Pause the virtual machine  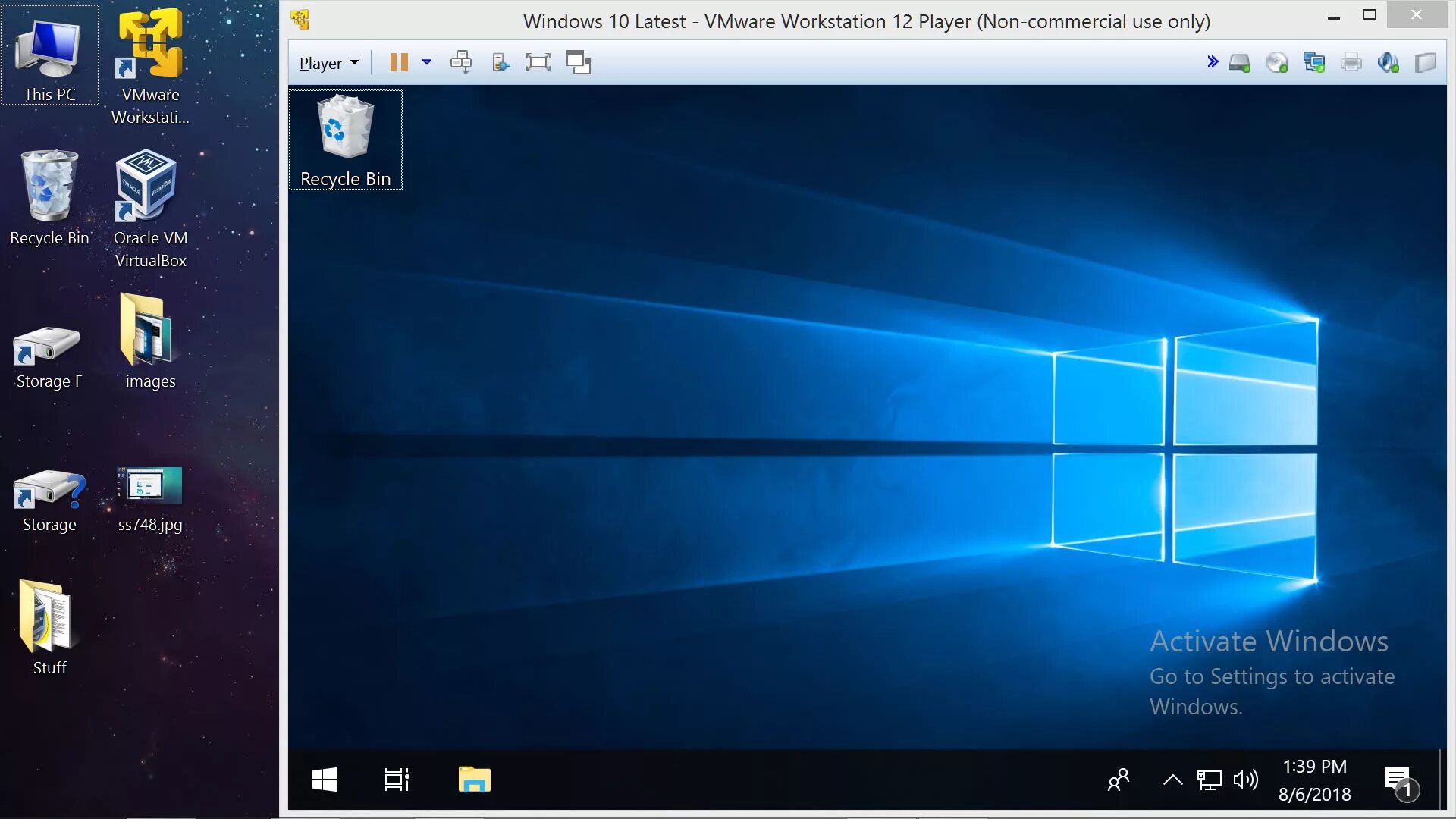[398, 62]
